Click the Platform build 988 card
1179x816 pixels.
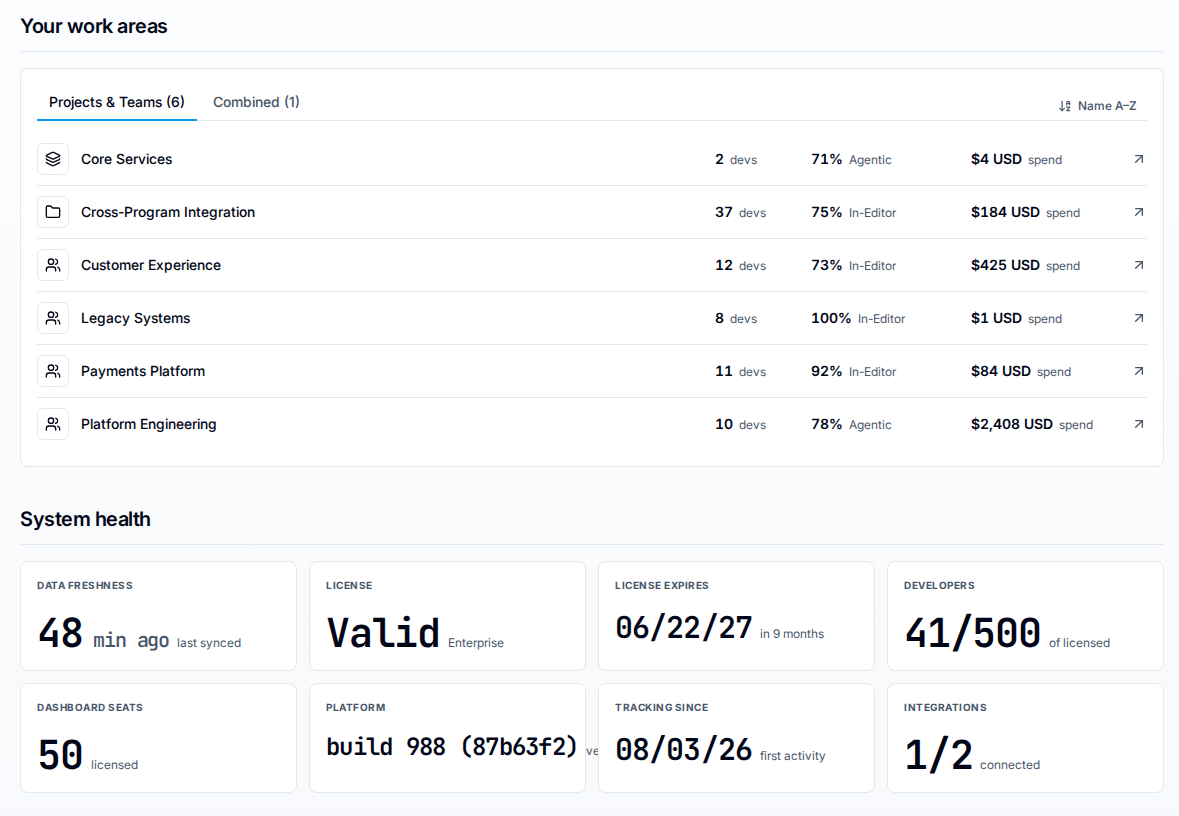coord(447,738)
